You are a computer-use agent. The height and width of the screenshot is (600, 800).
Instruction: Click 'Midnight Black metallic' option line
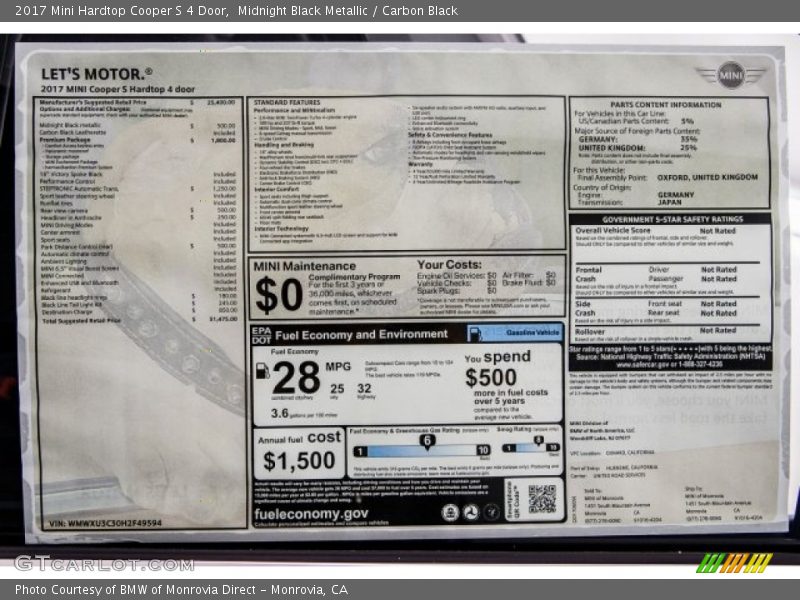(x=137, y=125)
